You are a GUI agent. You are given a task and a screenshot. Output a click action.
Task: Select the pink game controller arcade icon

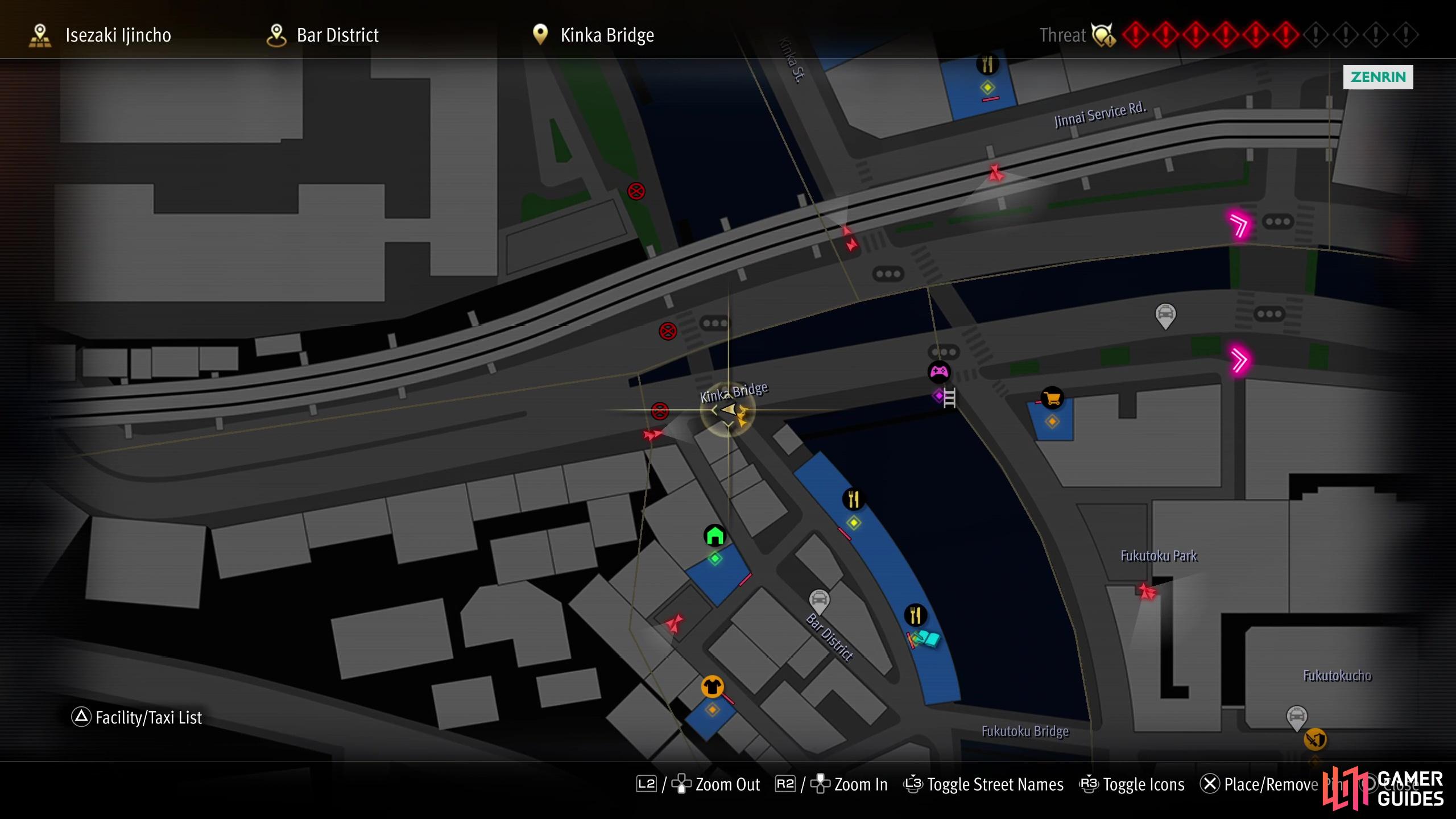938,372
